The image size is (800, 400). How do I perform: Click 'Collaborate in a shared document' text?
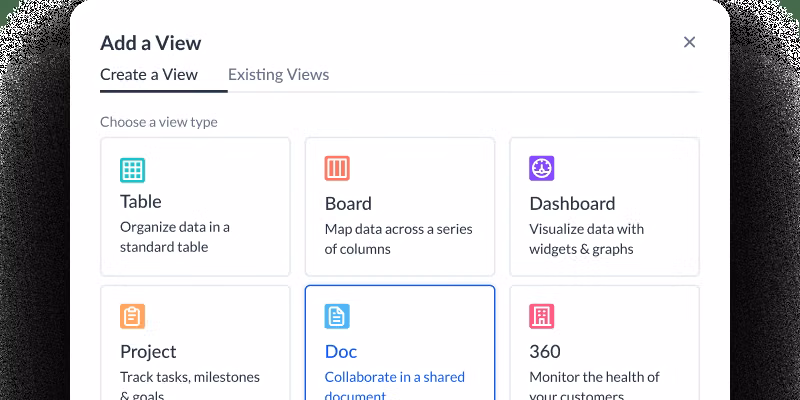tap(394, 378)
